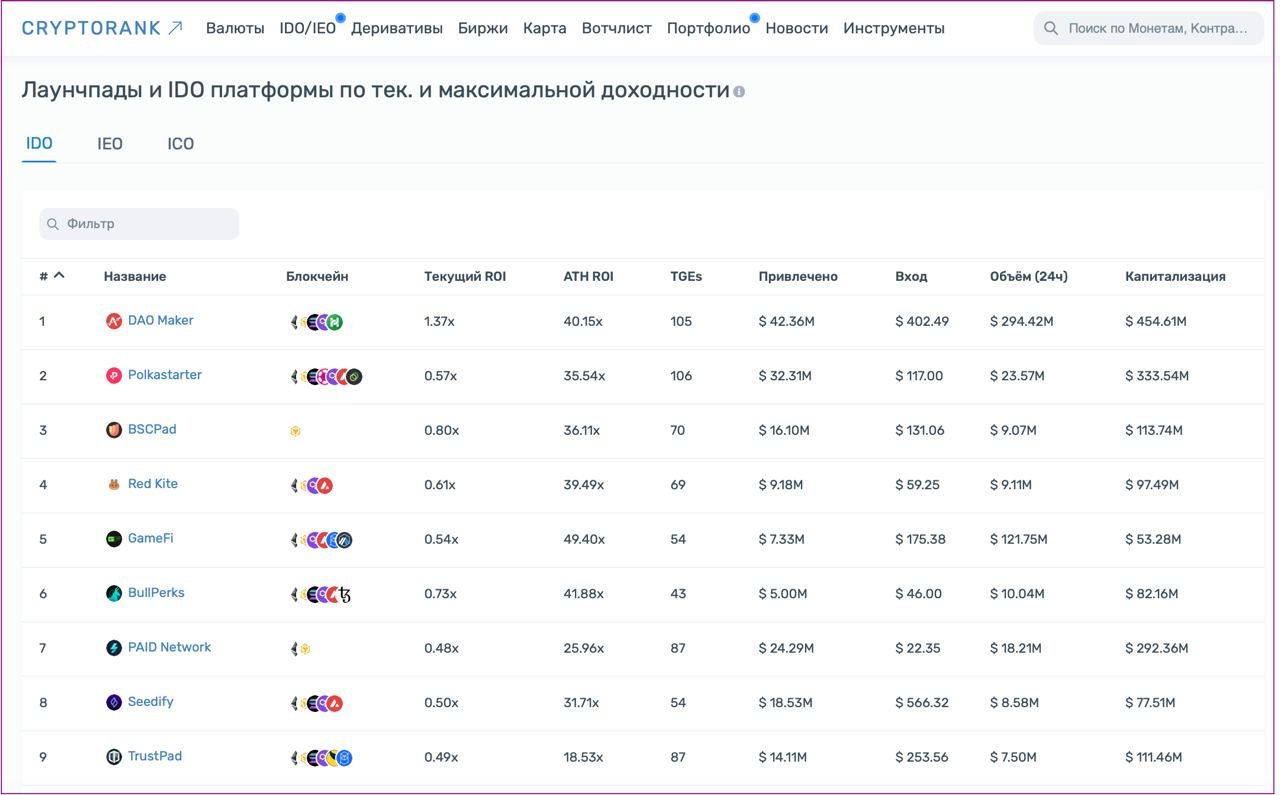Switch to the IEO tab
This screenshot has width=1280, height=795.
click(x=110, y=144)
